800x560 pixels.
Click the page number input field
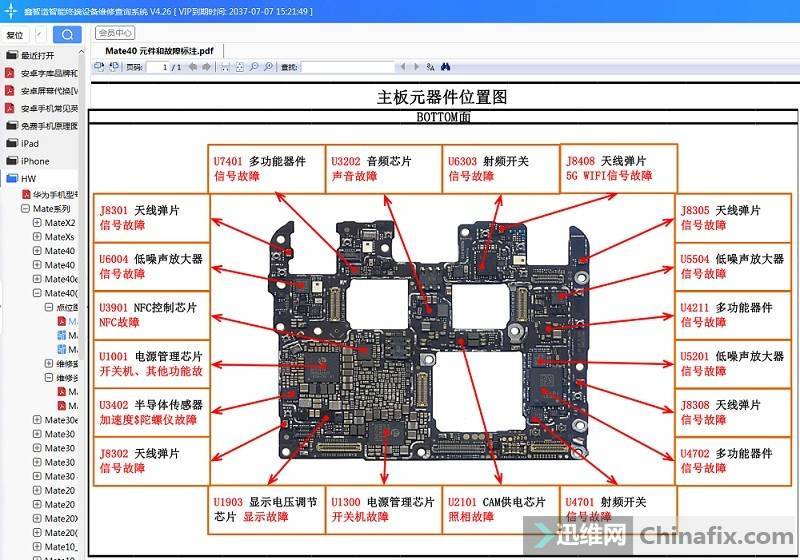(x=160, y=67)
